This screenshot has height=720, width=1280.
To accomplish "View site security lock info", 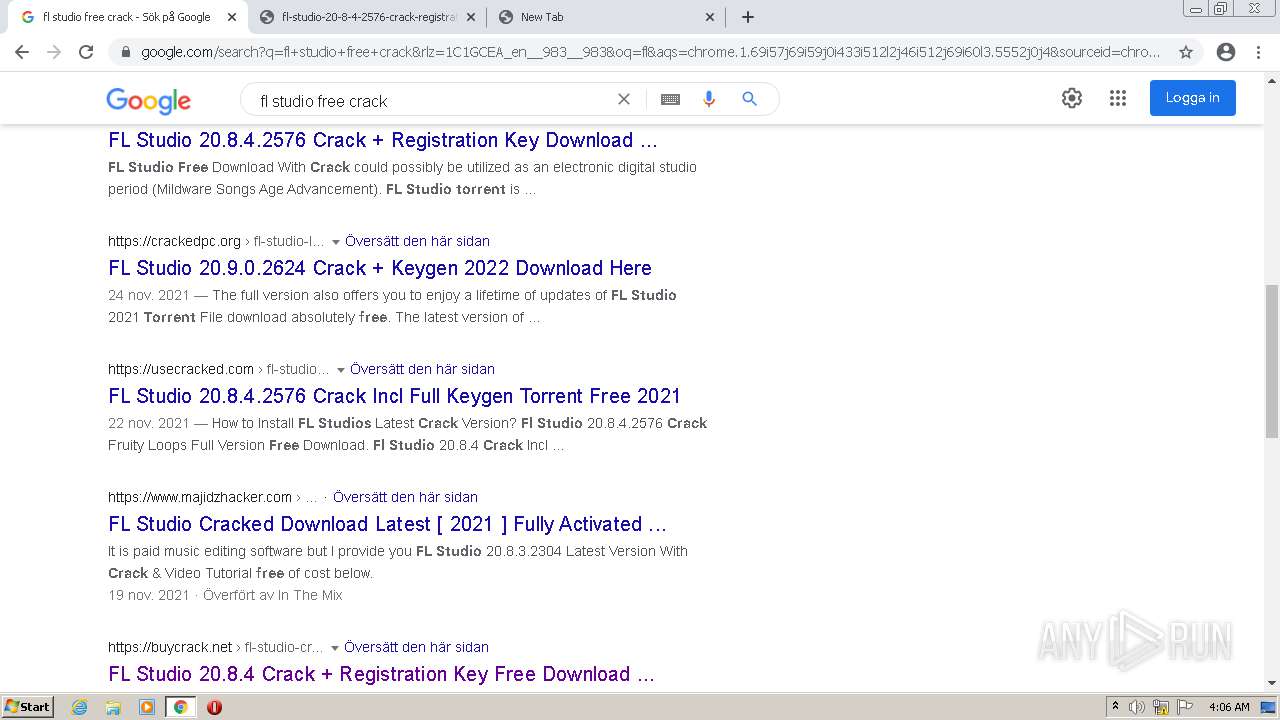I will click(x=125, y=52).
